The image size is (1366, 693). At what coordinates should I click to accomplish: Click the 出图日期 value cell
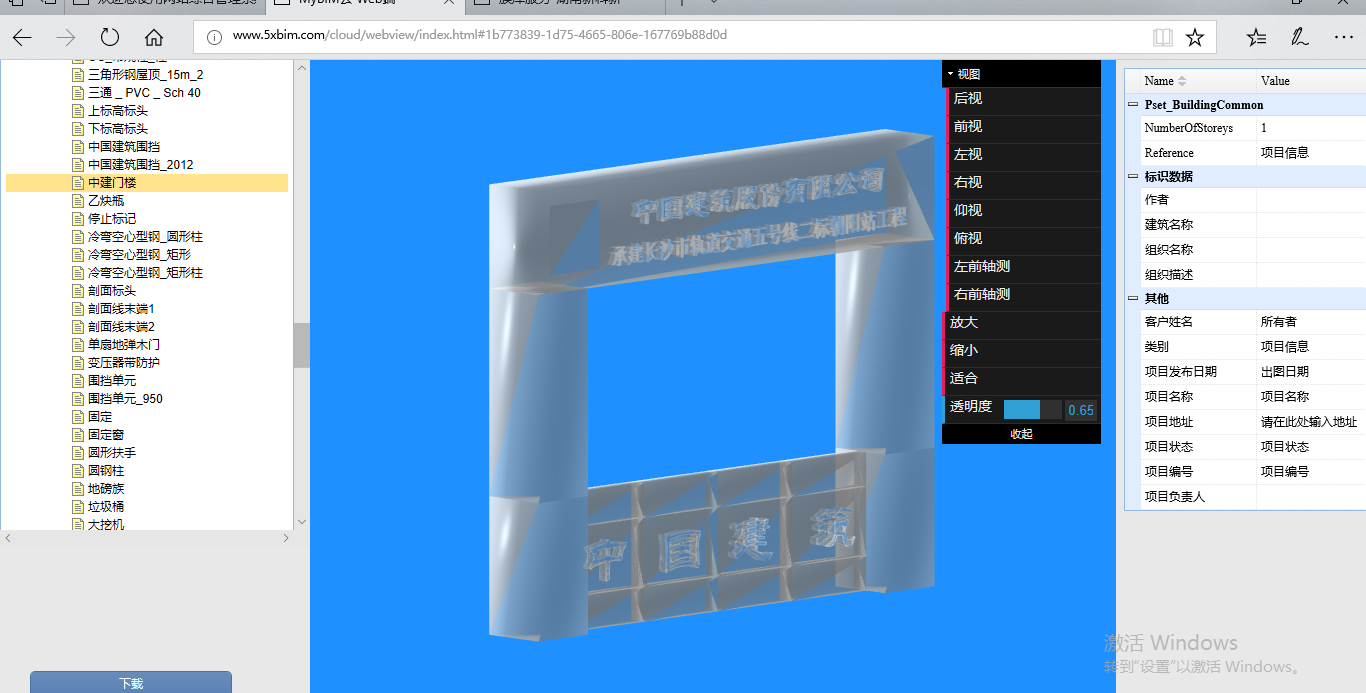click(1311, 372)
